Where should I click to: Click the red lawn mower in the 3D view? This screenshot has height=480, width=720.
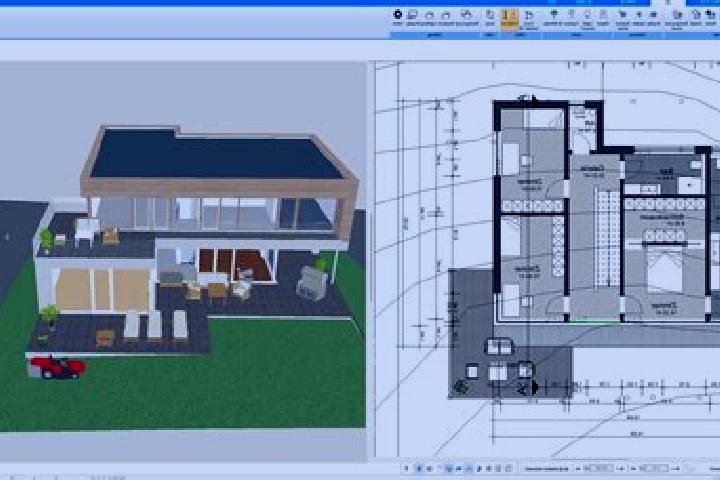pos(57,367)
